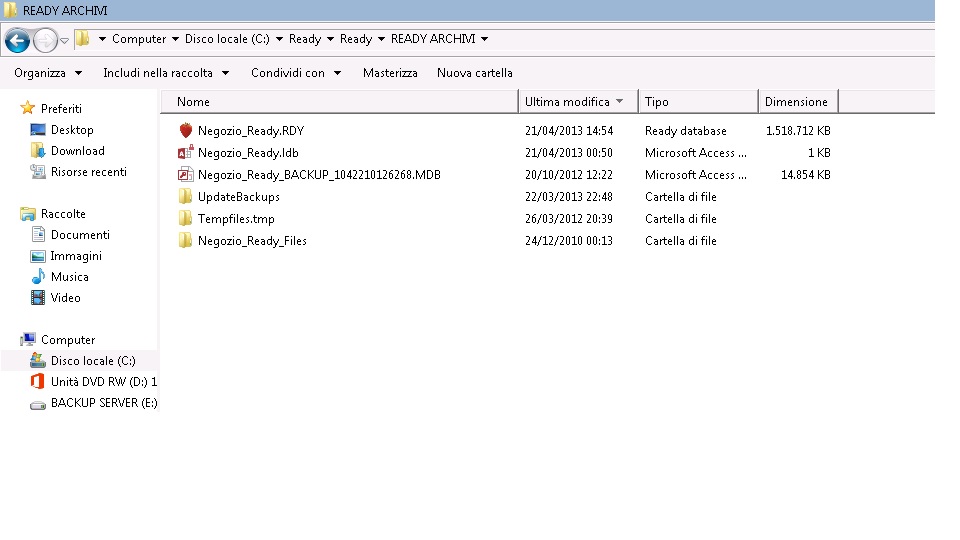Screen dimensions: 960x540
Task: Select the strawberry icon of Negozio_Ready.RDY
Action: click(x=186, y=130)
